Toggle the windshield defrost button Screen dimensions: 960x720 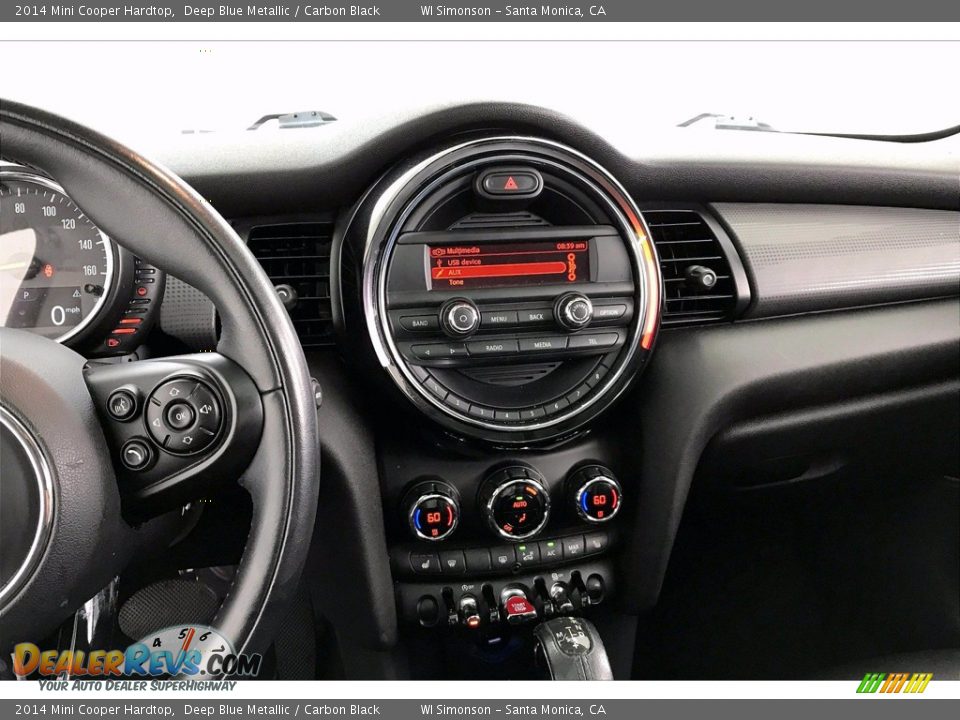(x=451, y=561)
